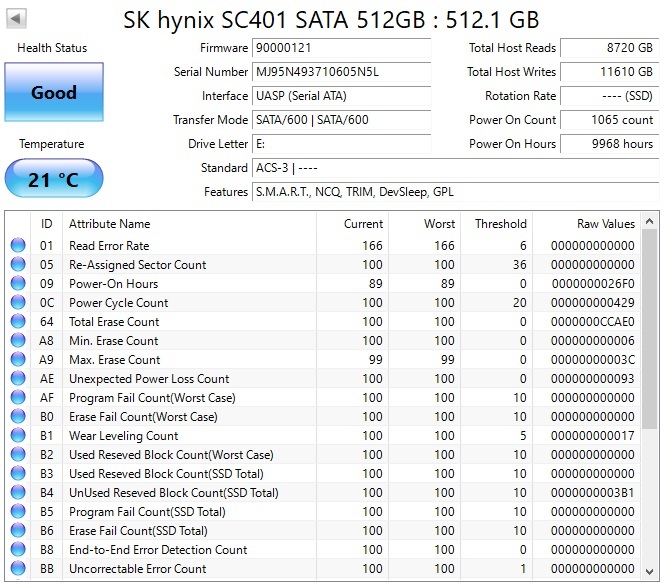Click status circle for UnUsed Reseved Block Count

click(x=18, y=492)
